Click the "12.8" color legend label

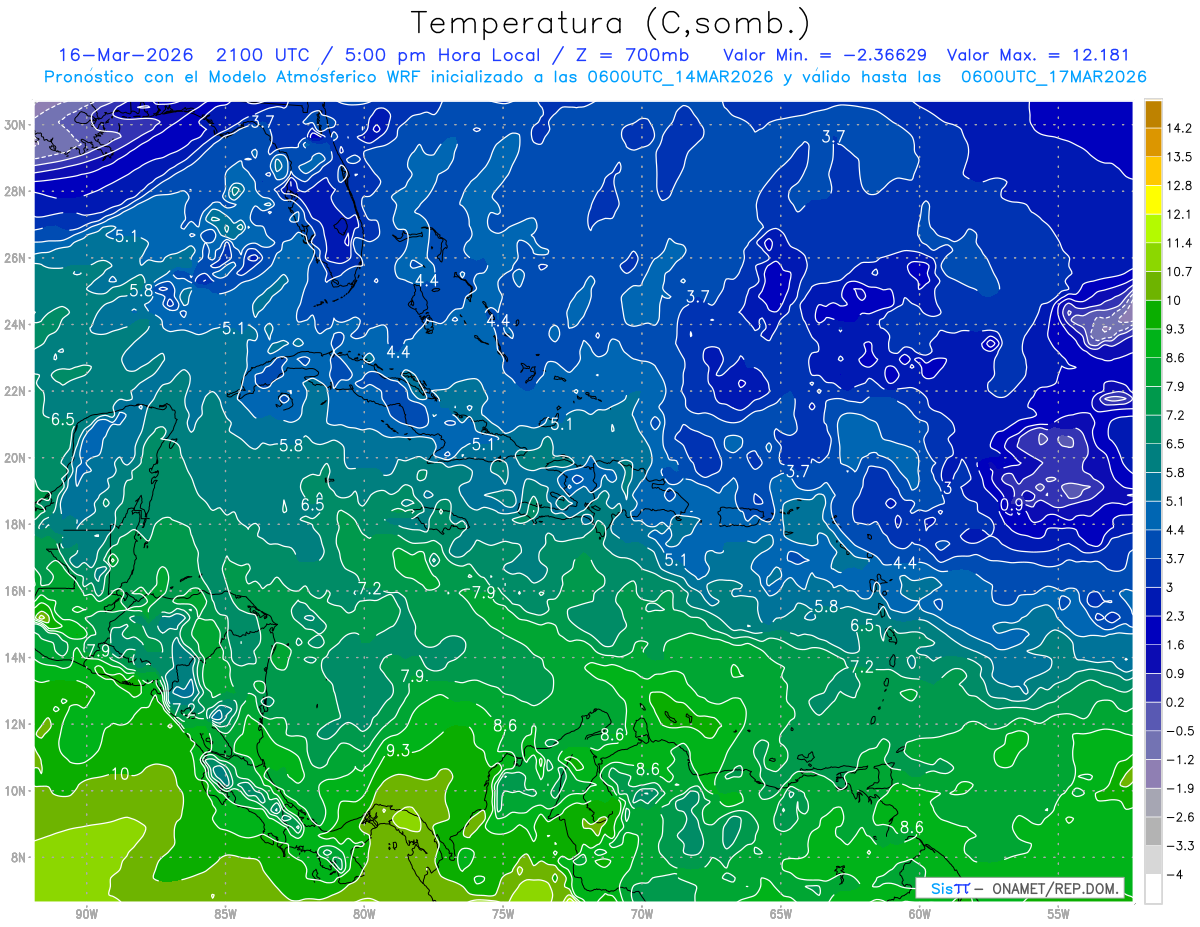(1178, 186)
